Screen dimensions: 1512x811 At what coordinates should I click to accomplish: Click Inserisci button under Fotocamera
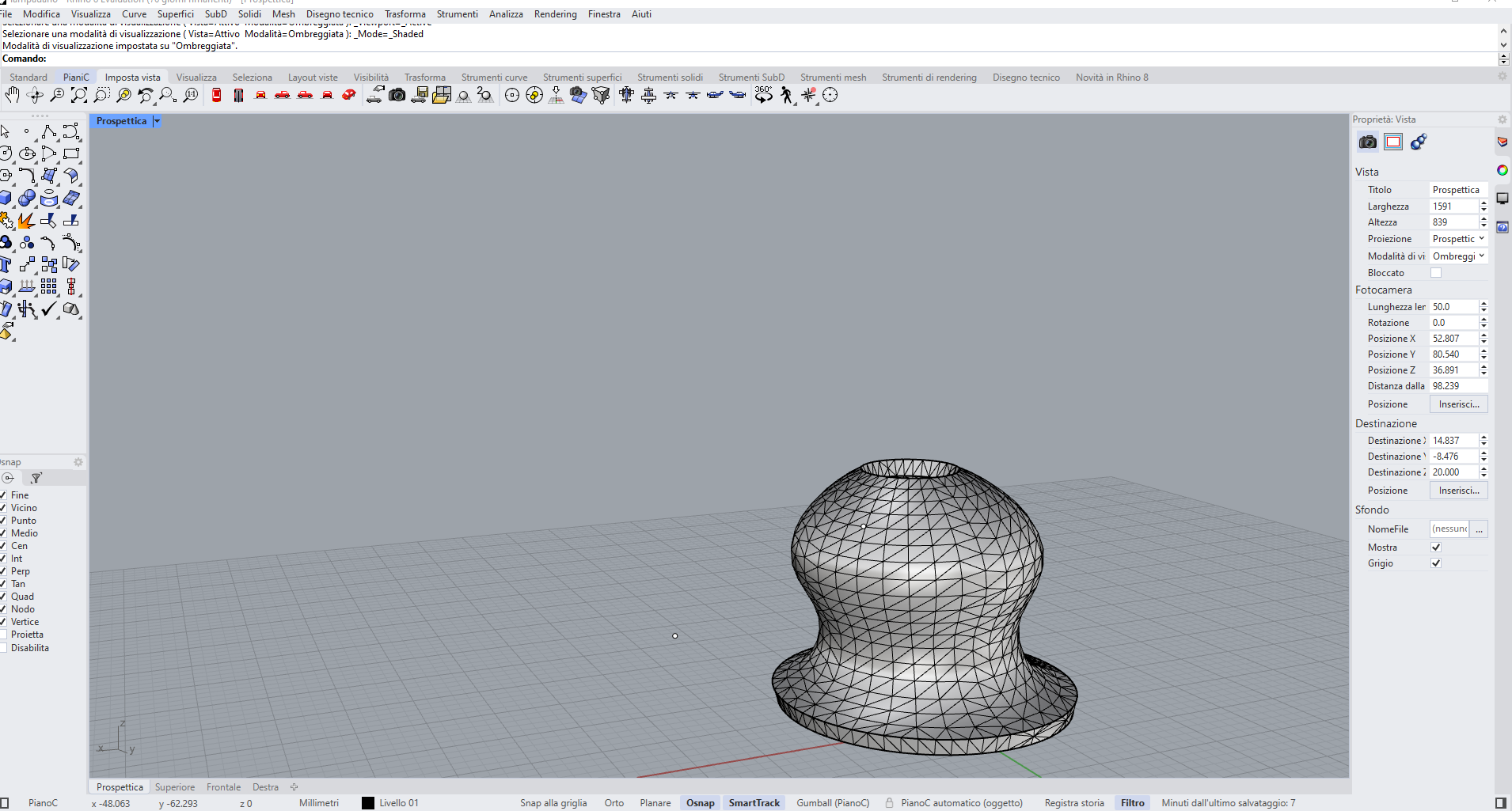click(x=1458, y=404)
